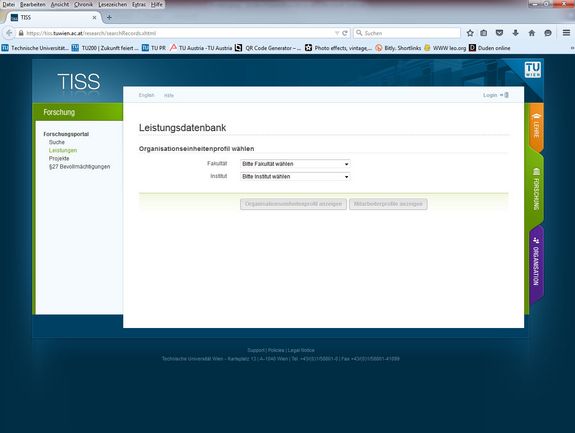Open the downloads arrow icon

[x=515, y=33]
